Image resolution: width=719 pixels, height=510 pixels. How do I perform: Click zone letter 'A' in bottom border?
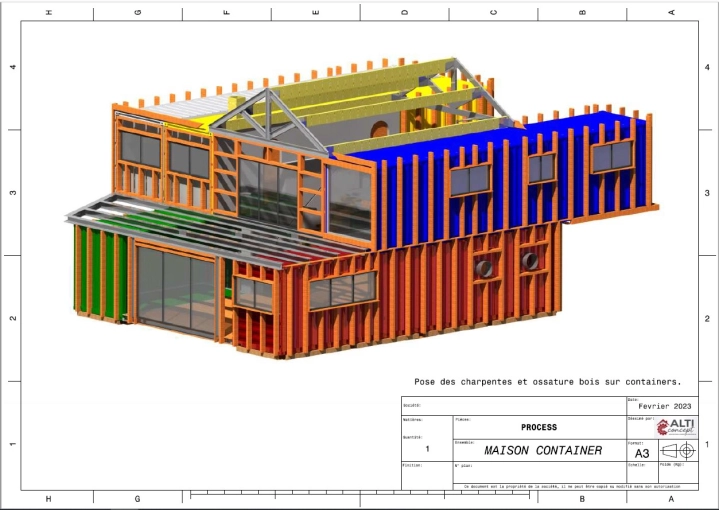(671, 499)
